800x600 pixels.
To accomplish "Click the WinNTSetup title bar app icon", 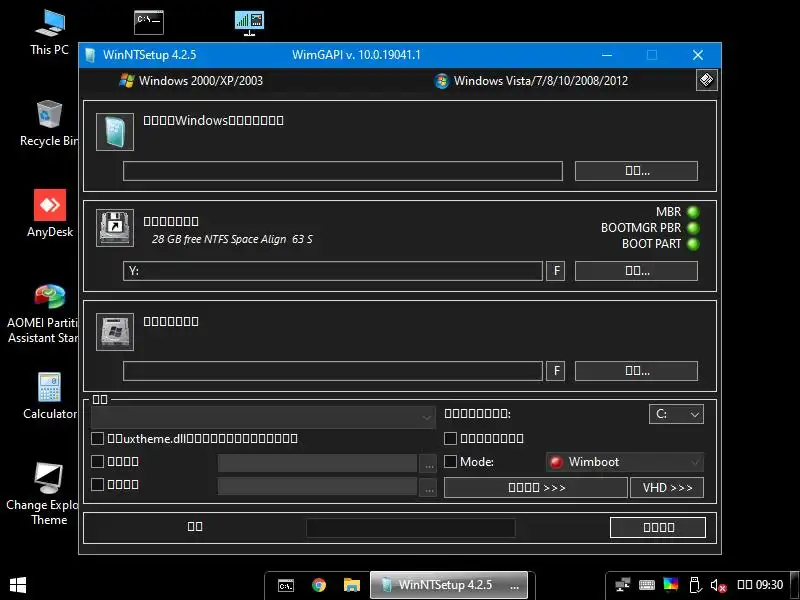I will pos(90,55).
